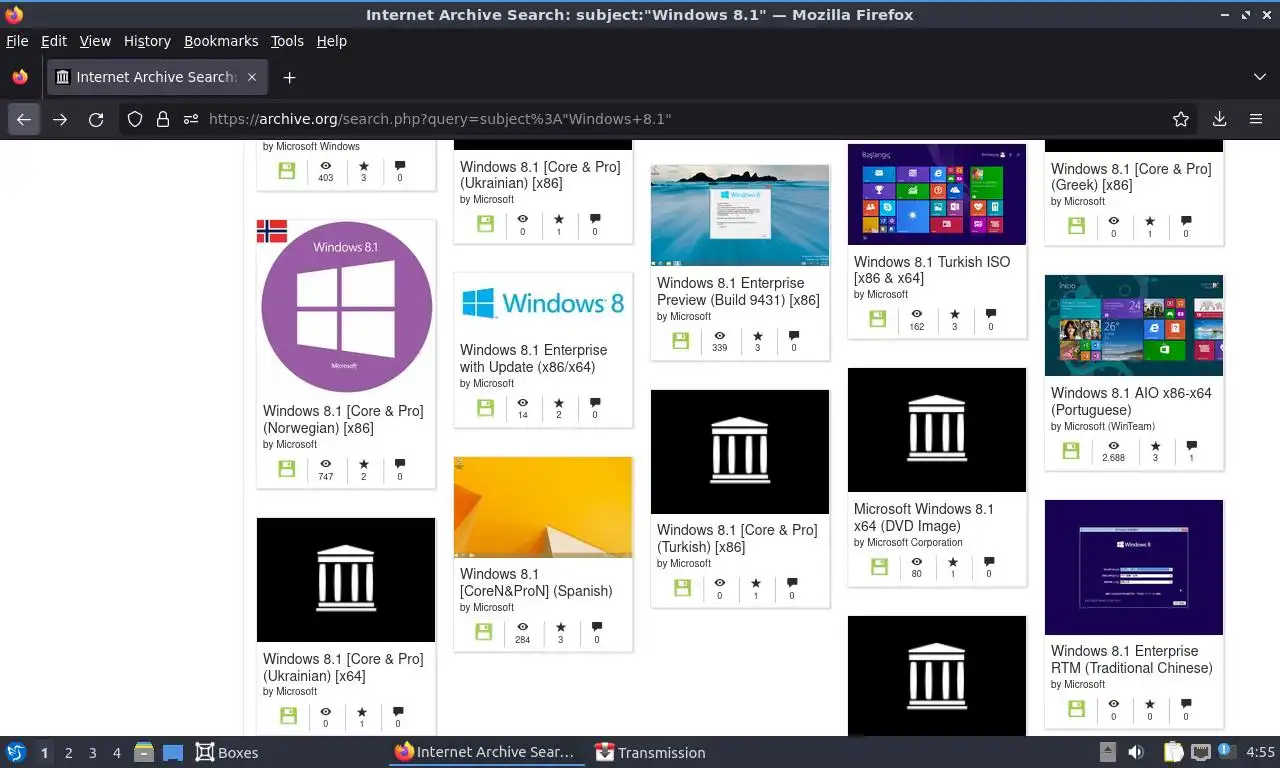Click 'by Microsoft (WinTeam)' text on Portuguese card

pos(1102,426)
